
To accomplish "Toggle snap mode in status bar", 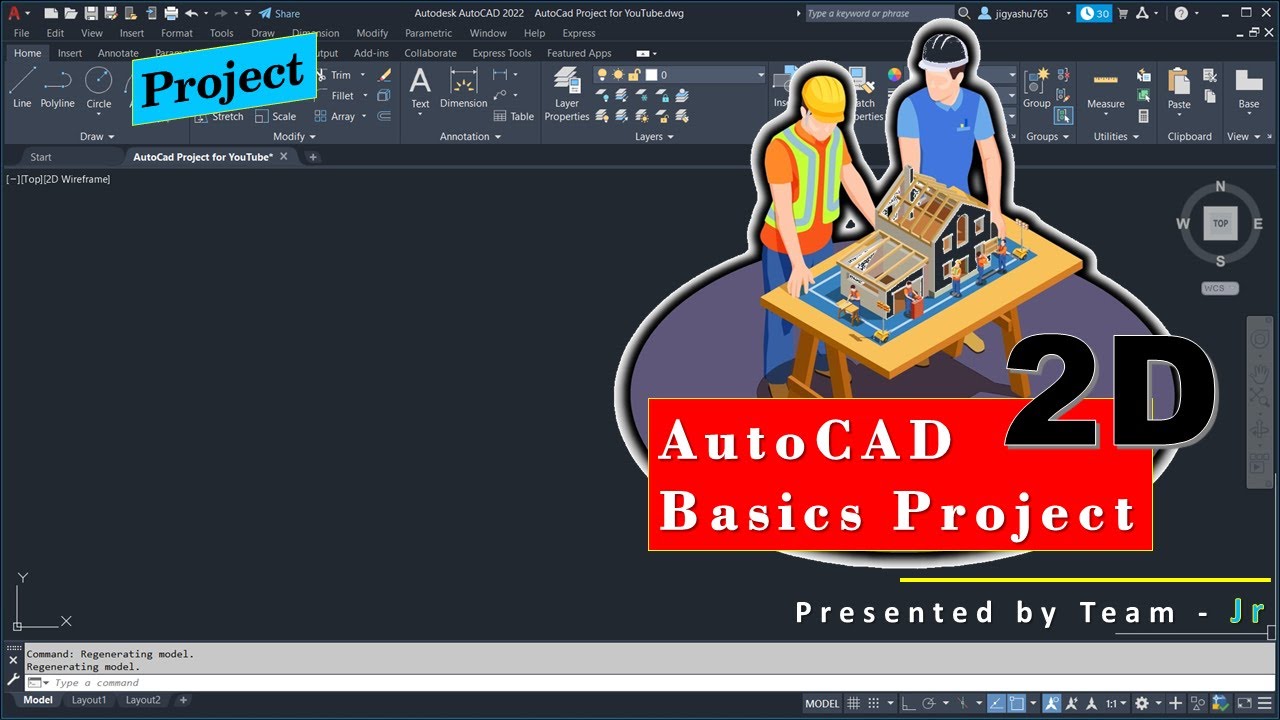I will tap(874, 703).
